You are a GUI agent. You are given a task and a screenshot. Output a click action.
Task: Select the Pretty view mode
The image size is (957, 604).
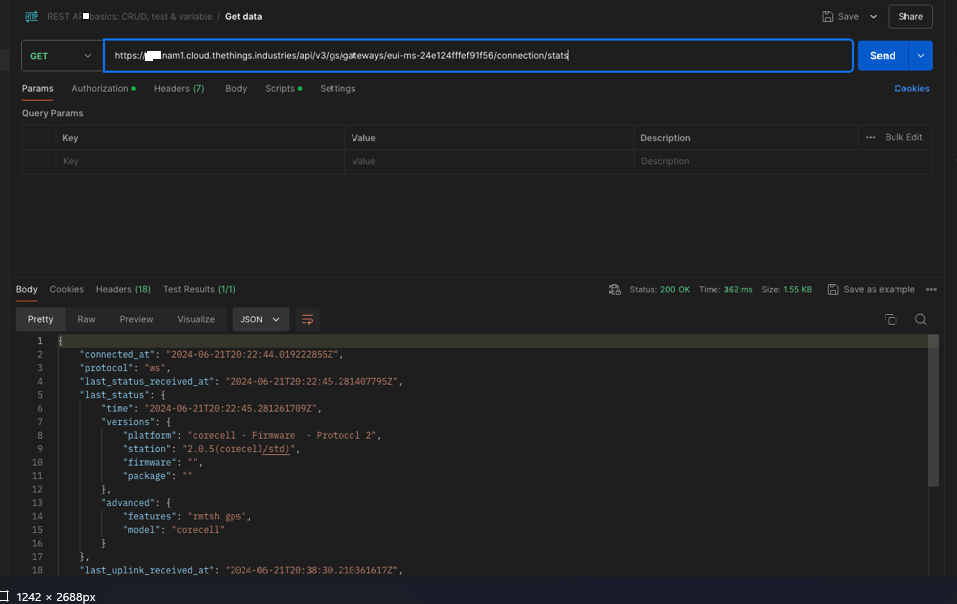click(x=40, y=319)
